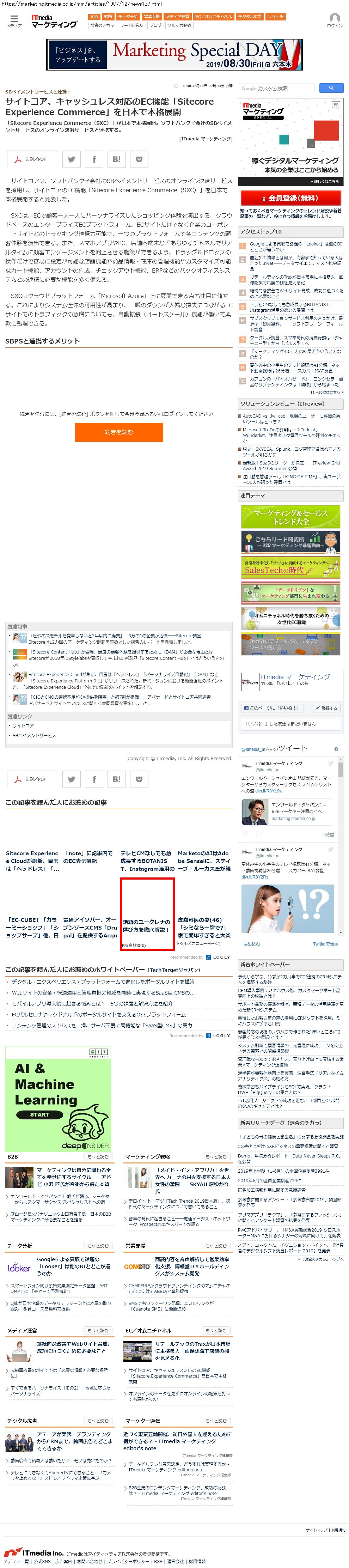
Task: Open the リサーチ navigation tab
Action: (275, 17)
